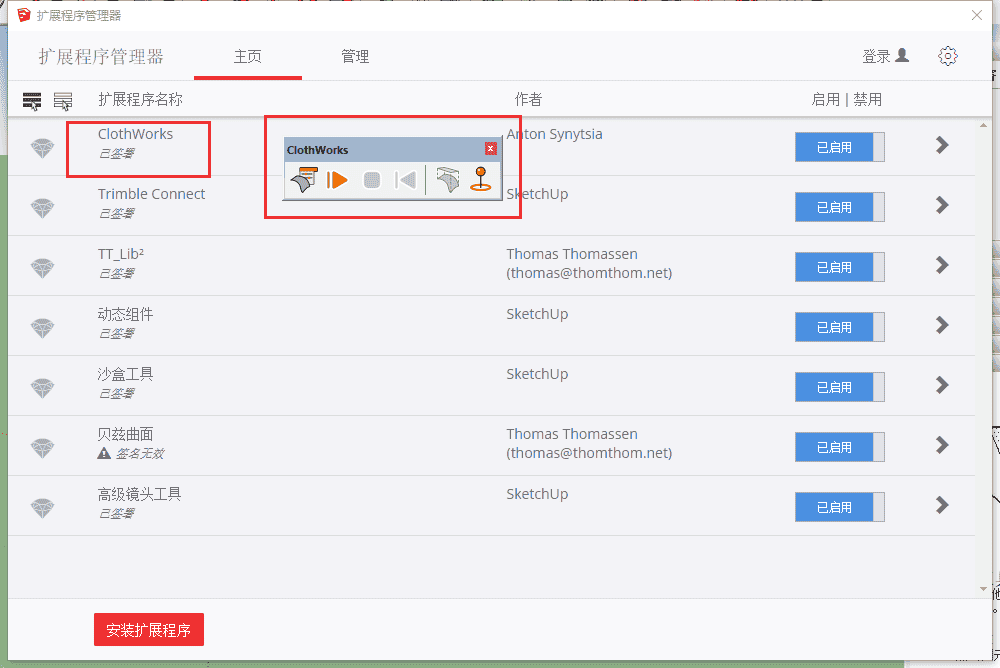Select ClothWorks extension name
Viewport: 1000px width, 668px height.
coord(135,134)
